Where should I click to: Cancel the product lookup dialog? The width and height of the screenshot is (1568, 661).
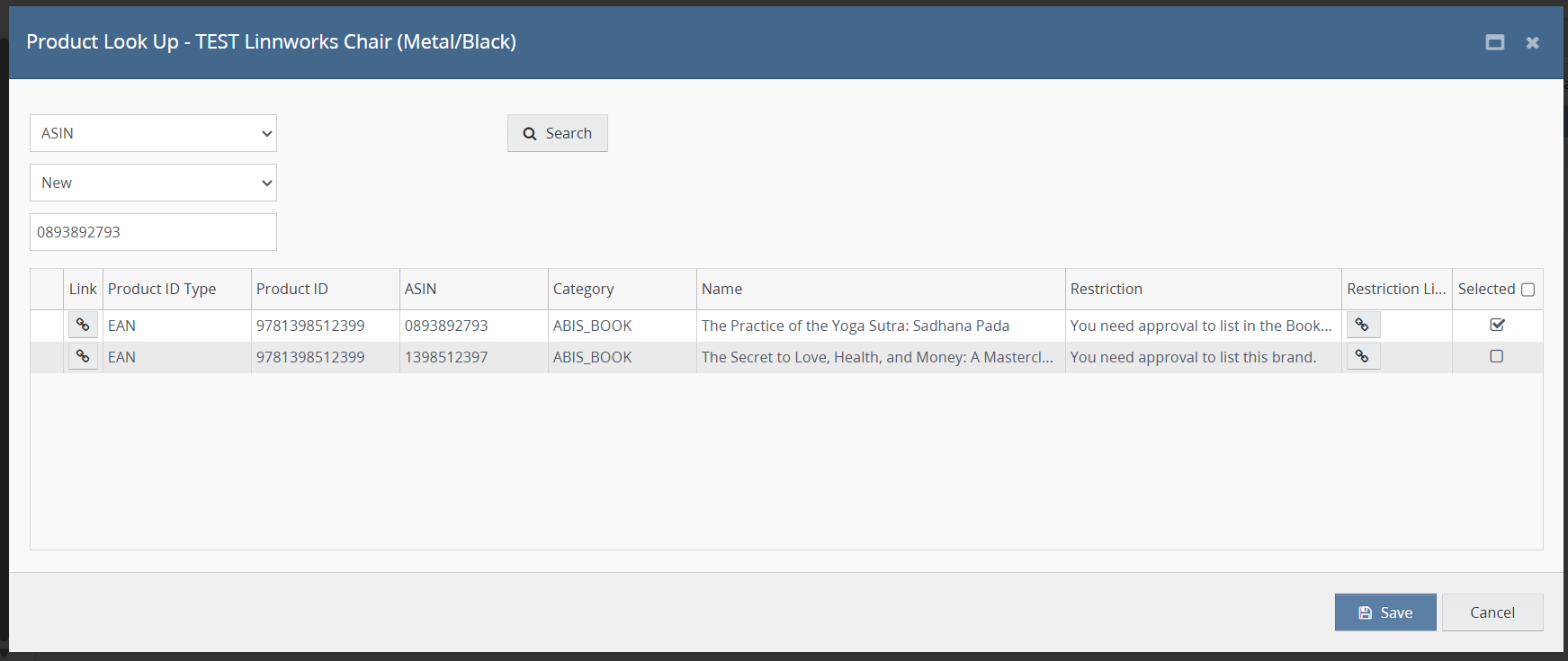(x=1492, y=612)
